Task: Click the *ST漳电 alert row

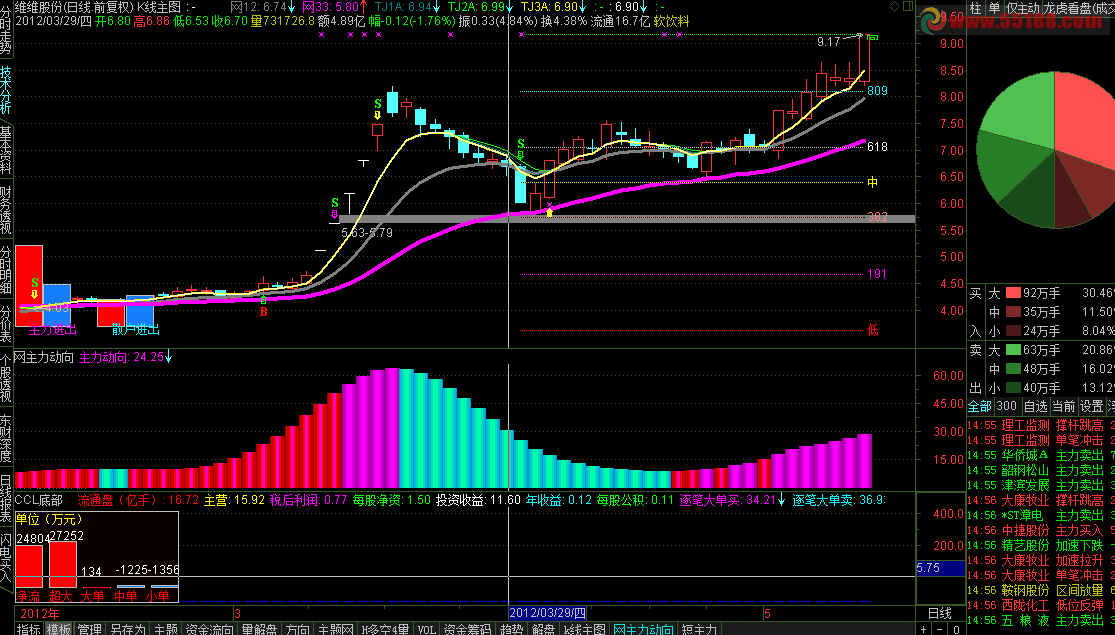Action: [1041, 515]
